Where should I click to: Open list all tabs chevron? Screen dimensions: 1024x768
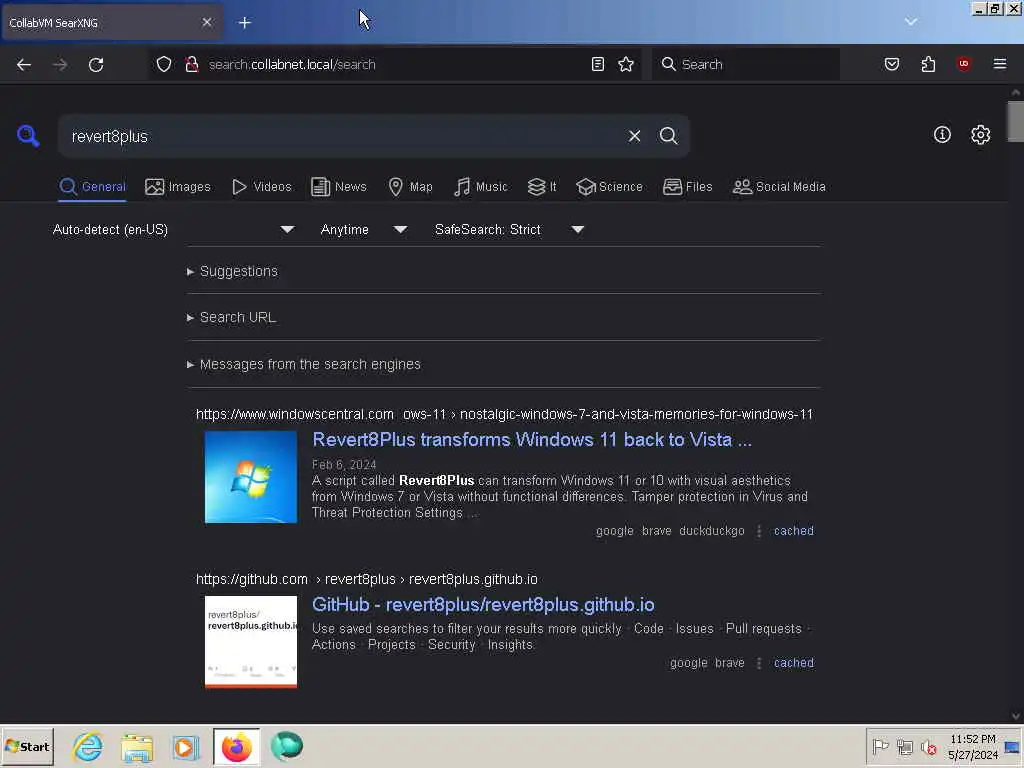pos(911,22)
